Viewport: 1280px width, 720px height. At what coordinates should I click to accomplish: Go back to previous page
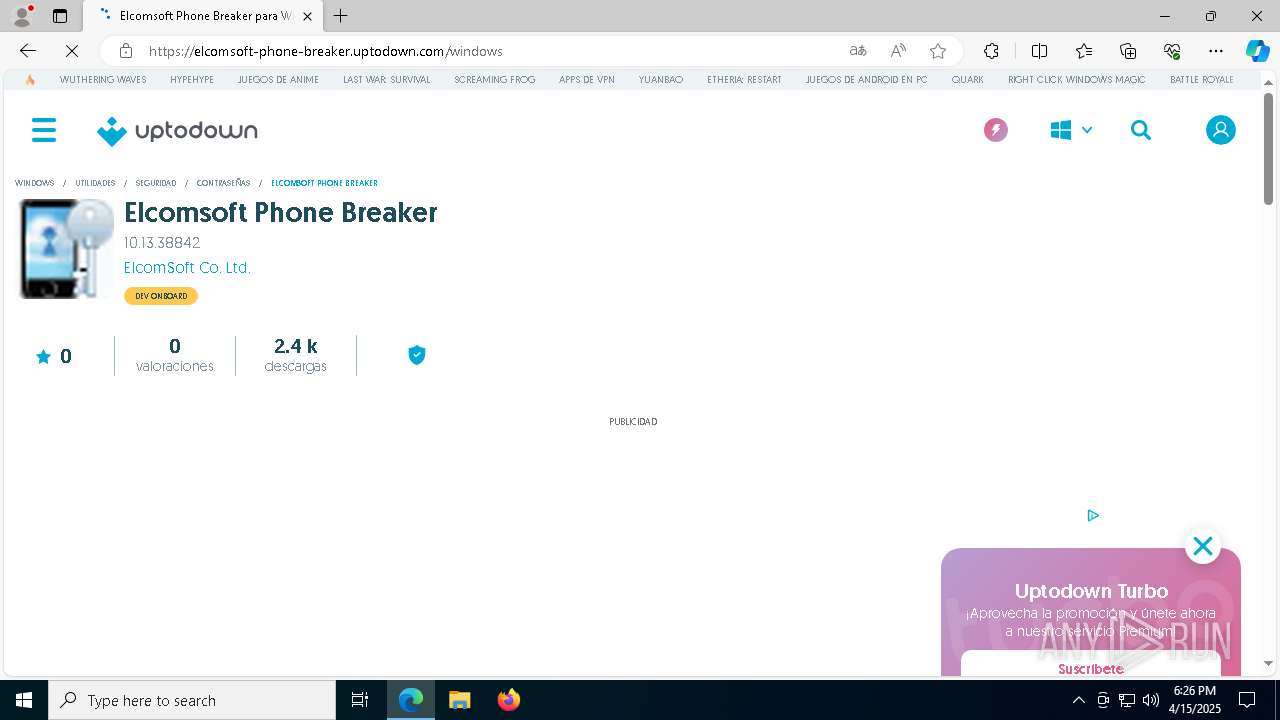28,51
